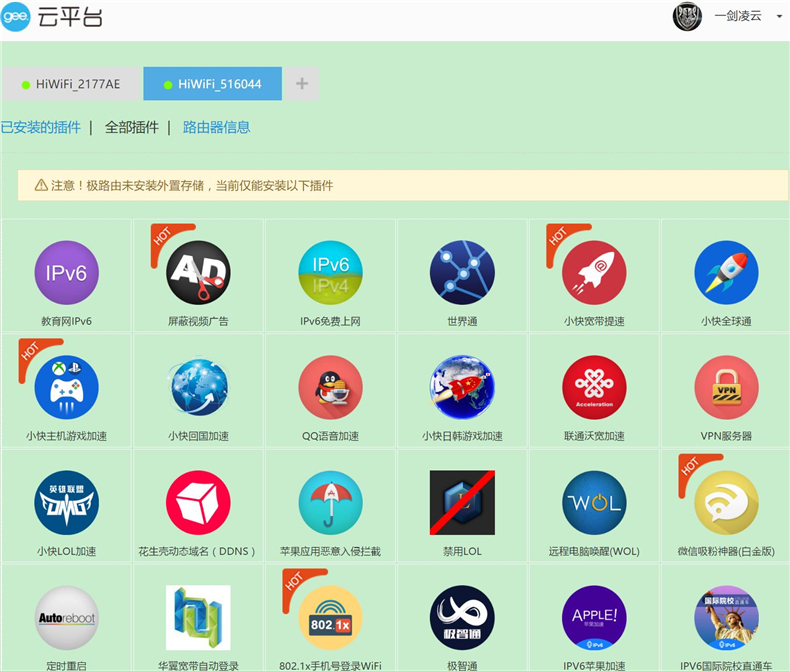This screenshot has width=790, height=671.
Task: Select the 联通沃宽加速 Unicom icon
Action: 594,387
